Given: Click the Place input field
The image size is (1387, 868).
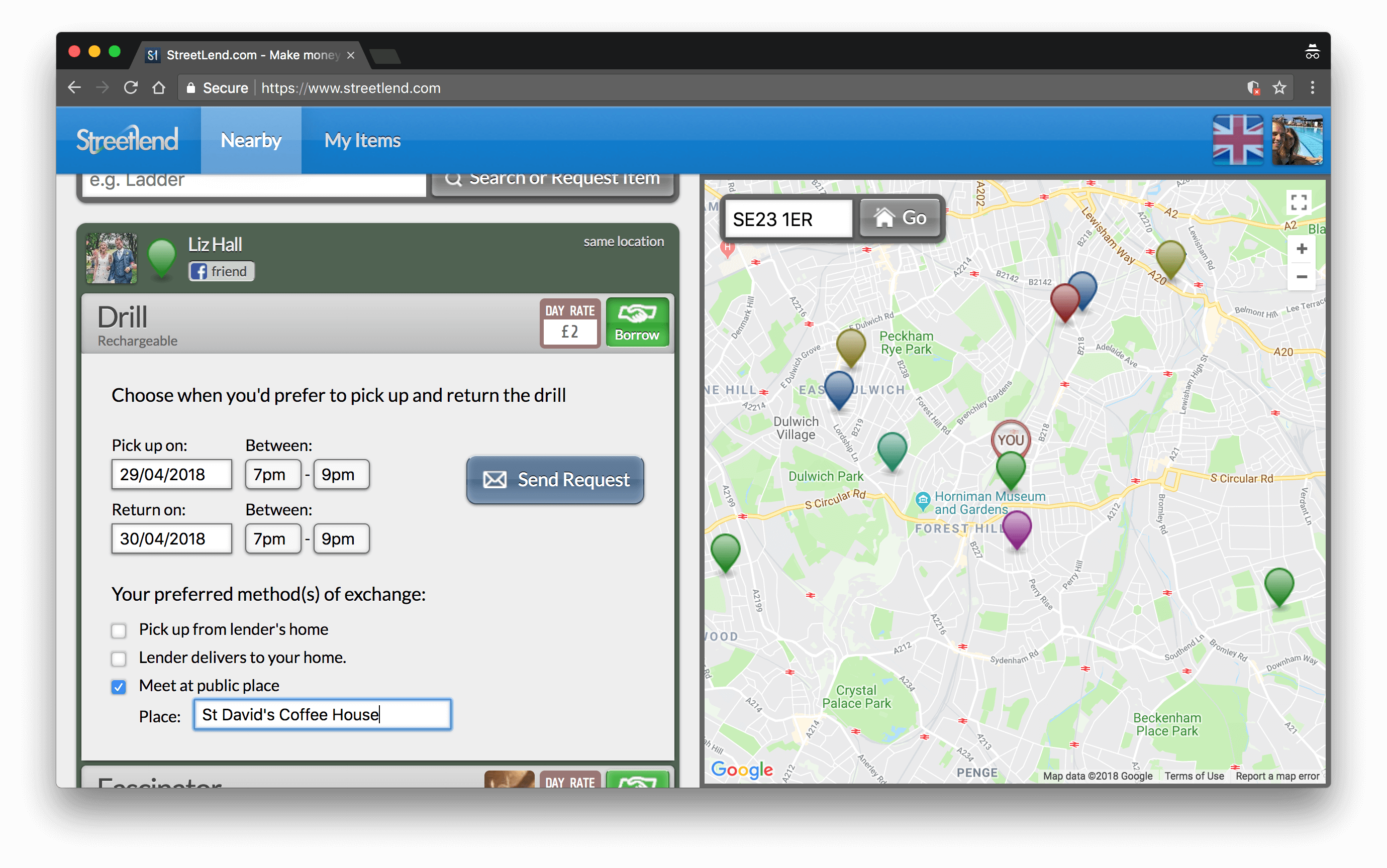Looking at the screenshot, I should click(x=323, y=715).
